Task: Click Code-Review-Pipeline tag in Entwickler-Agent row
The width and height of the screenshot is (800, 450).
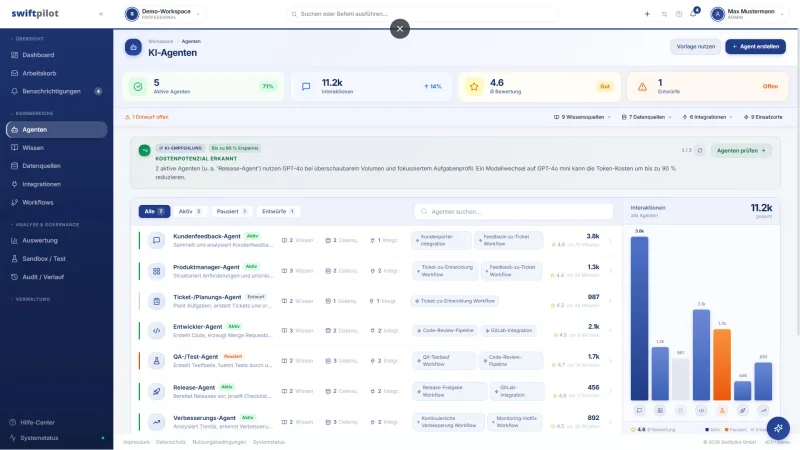Action: (x=445, y=331)
